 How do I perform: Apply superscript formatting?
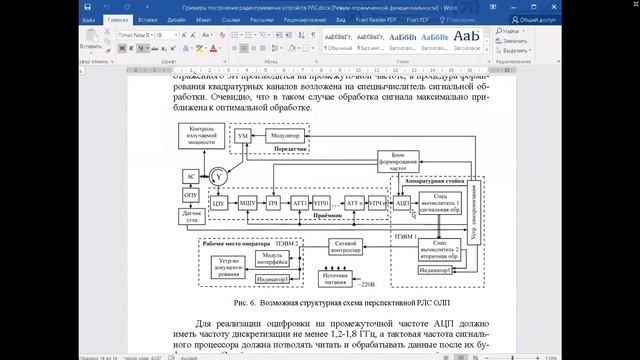[173, 49]
